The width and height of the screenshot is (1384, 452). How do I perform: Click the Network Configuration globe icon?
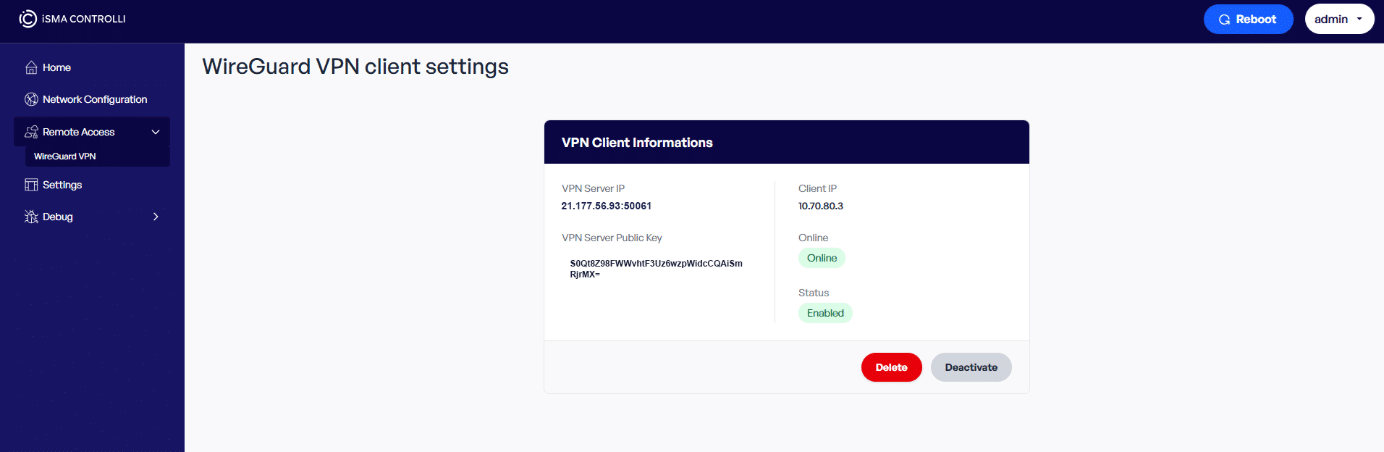31,100
